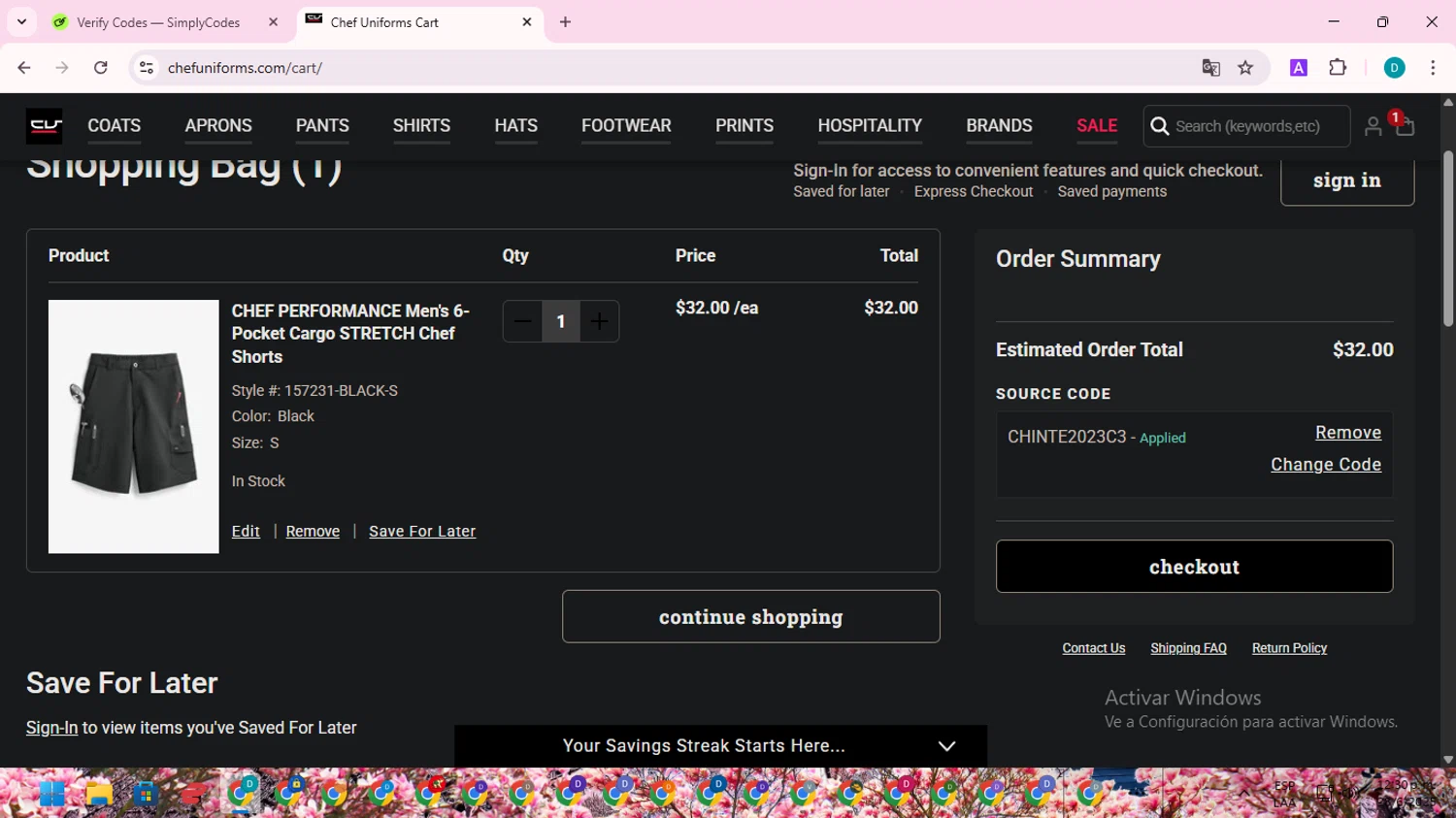Click the Change Code link
The height and width of the screenshot is (818, 1456).
click(x=1326, y=465)
